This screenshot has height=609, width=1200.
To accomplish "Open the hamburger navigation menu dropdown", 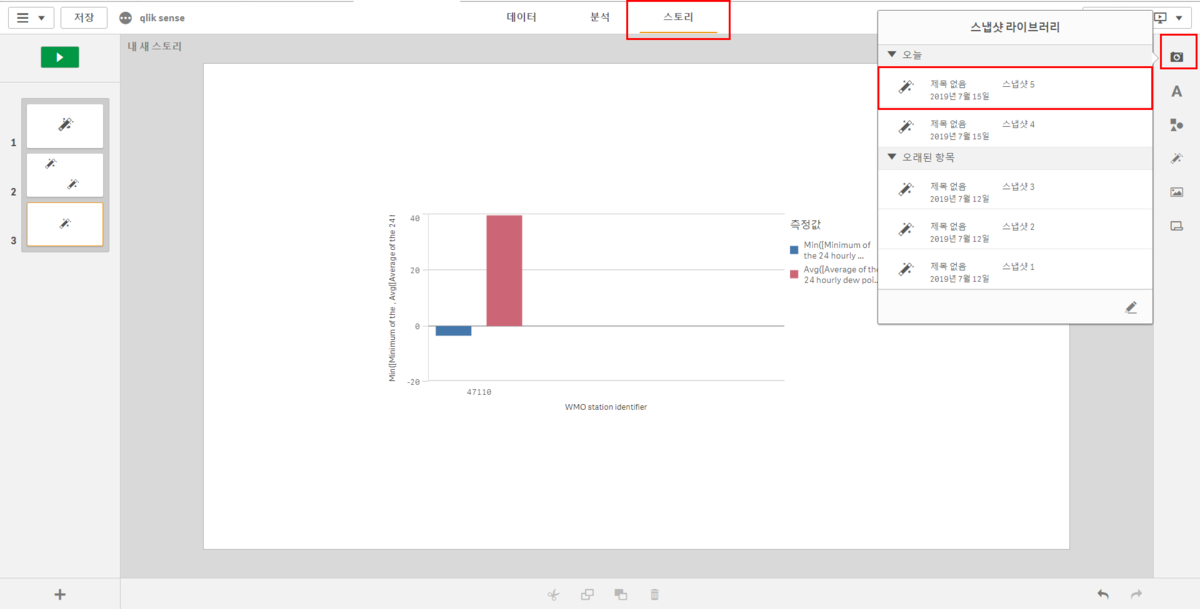I will (x=31, y=17).
